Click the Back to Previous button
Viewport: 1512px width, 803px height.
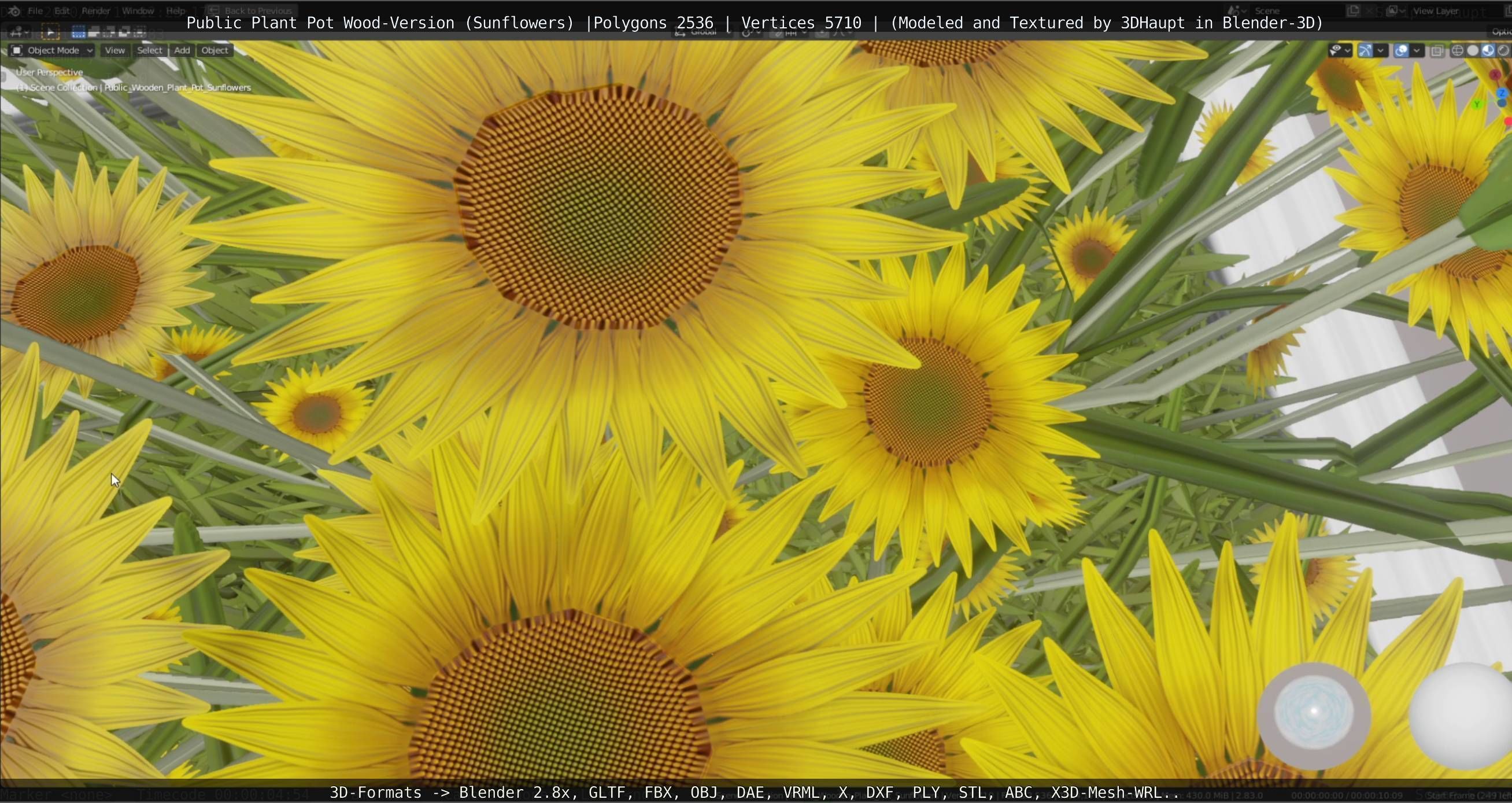click(251, 10)
